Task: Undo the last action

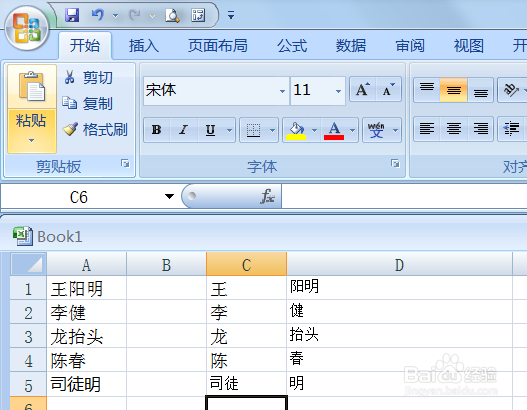Action: (98, 15)
